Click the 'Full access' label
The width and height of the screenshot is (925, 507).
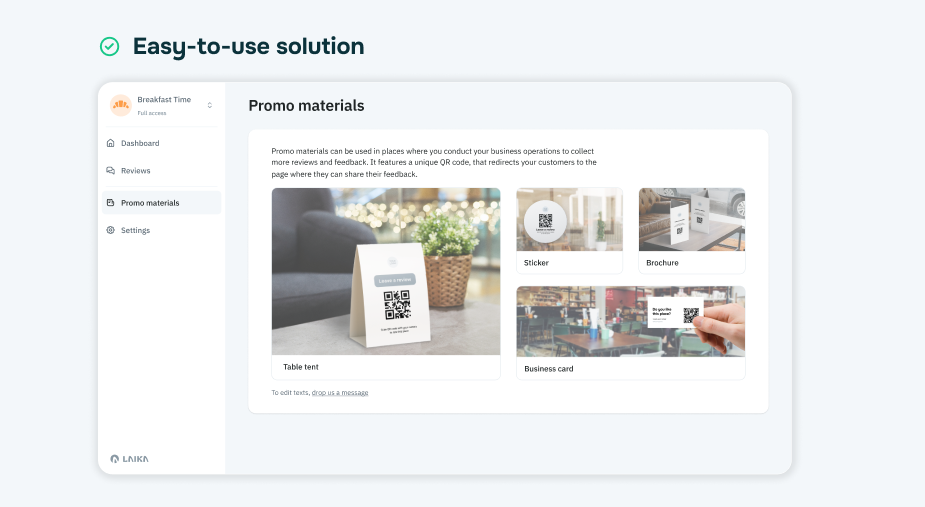(x=152, y=113)
